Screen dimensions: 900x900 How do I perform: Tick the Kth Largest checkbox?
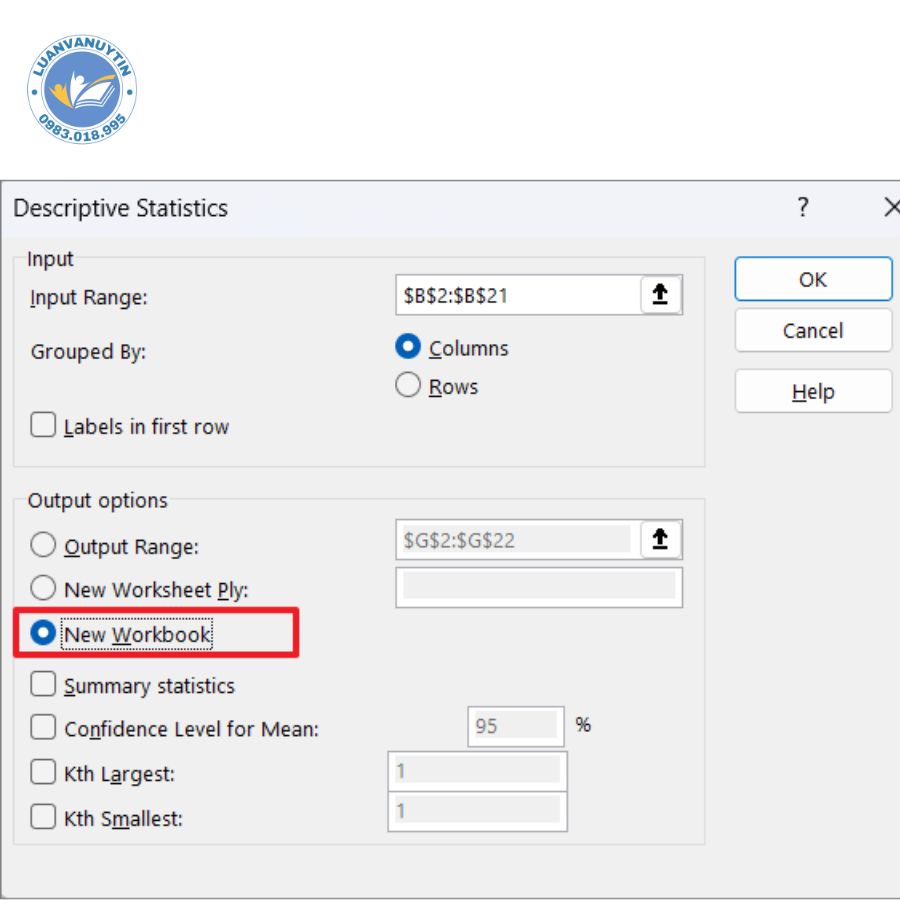pos(43,773)
